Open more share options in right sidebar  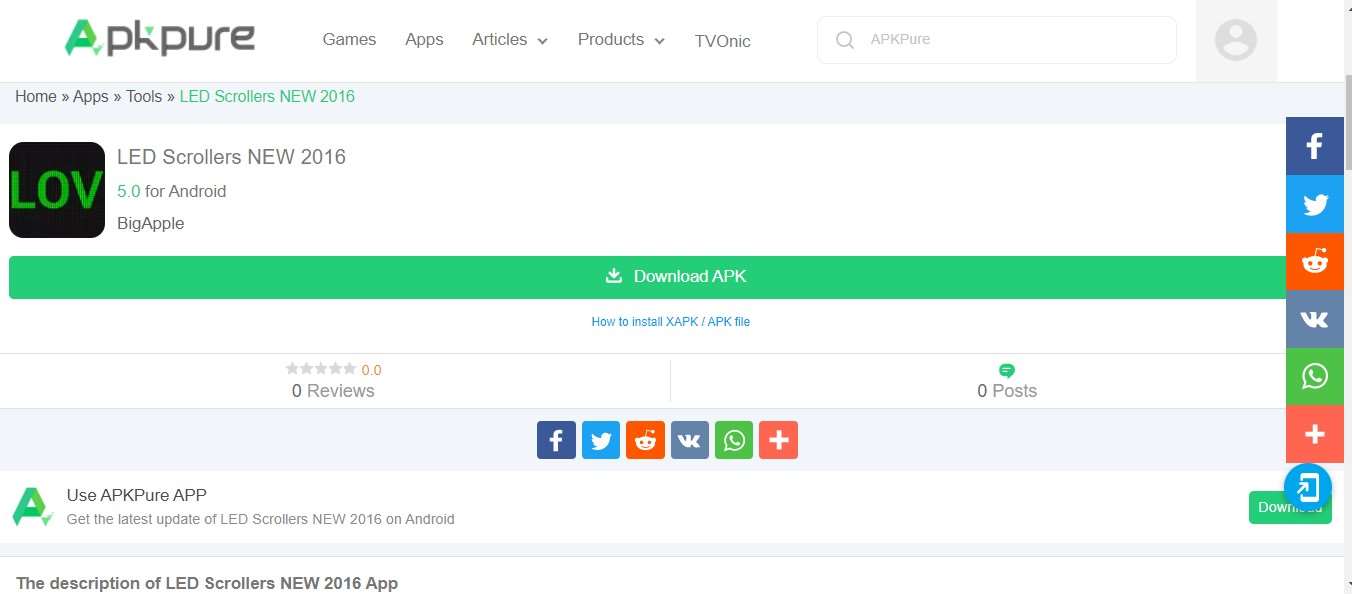[1315, 434]
